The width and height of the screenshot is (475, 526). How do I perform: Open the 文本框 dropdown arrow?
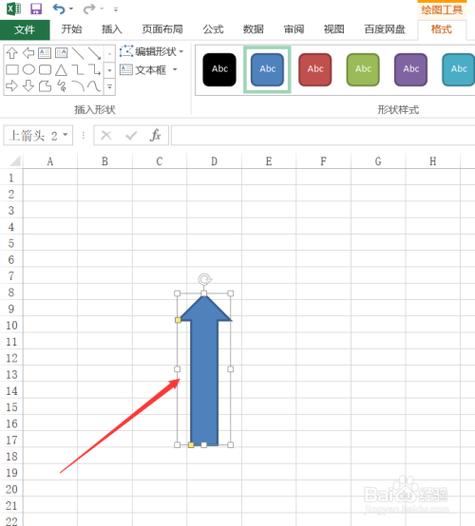[x=175, y=70]
